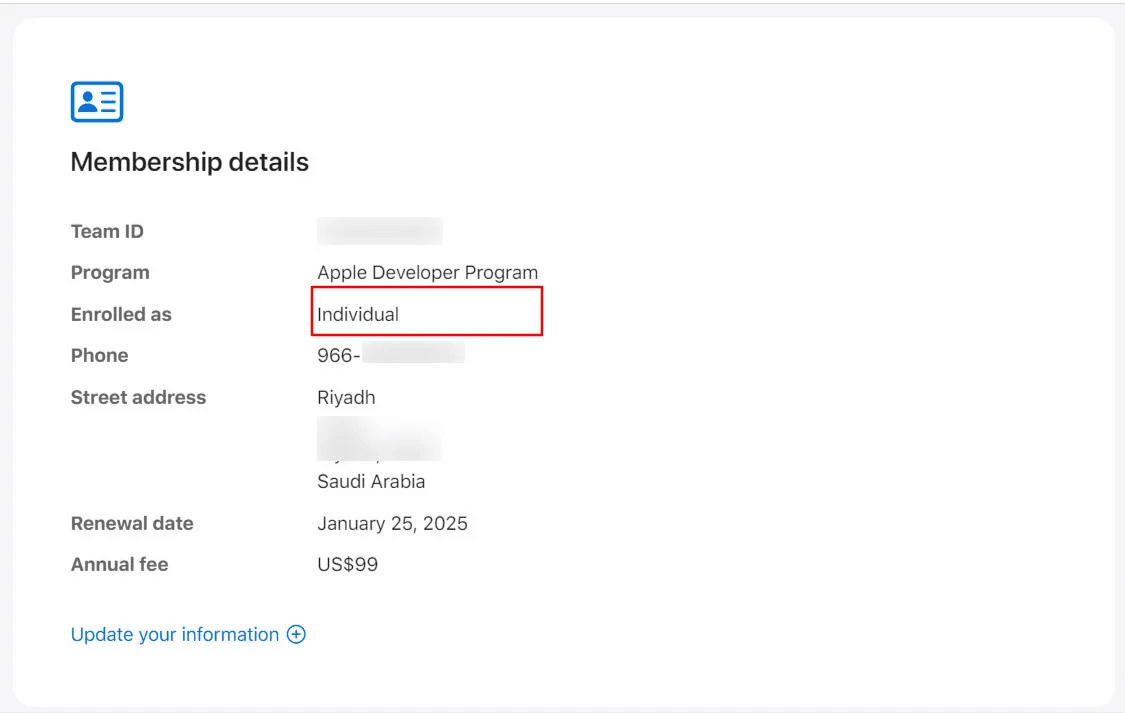Open the Update your information link
Screen dimensions: 1125x713
point(175,635)
